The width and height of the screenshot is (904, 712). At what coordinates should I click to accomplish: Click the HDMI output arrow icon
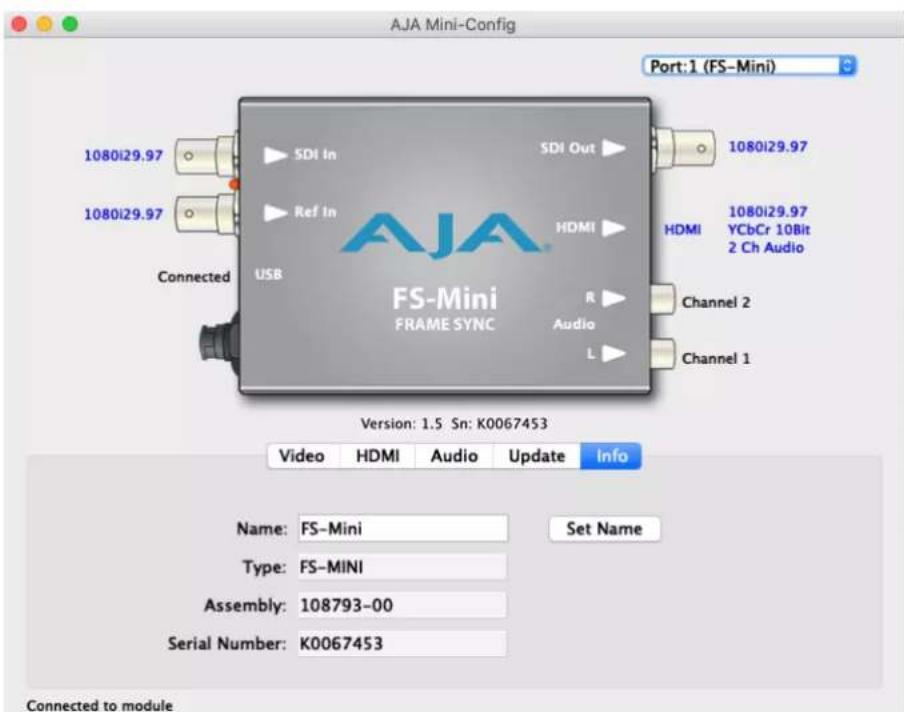point(614,228)
